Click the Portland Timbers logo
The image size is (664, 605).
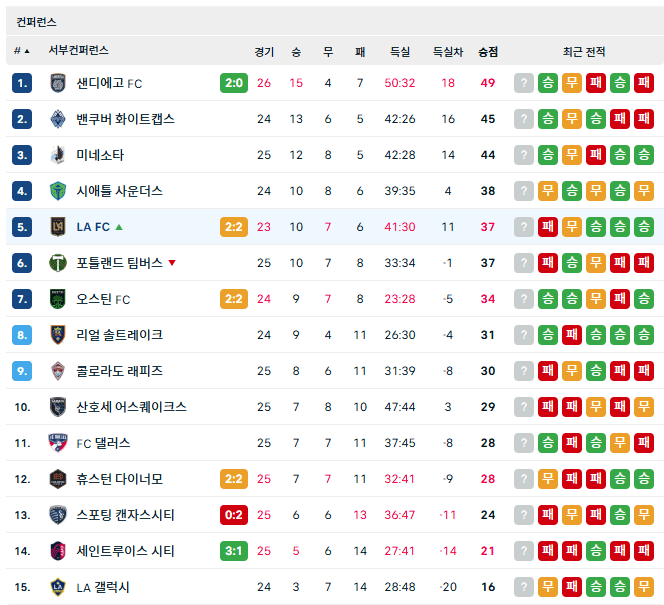pyautogui.click(x=58, y=263)
